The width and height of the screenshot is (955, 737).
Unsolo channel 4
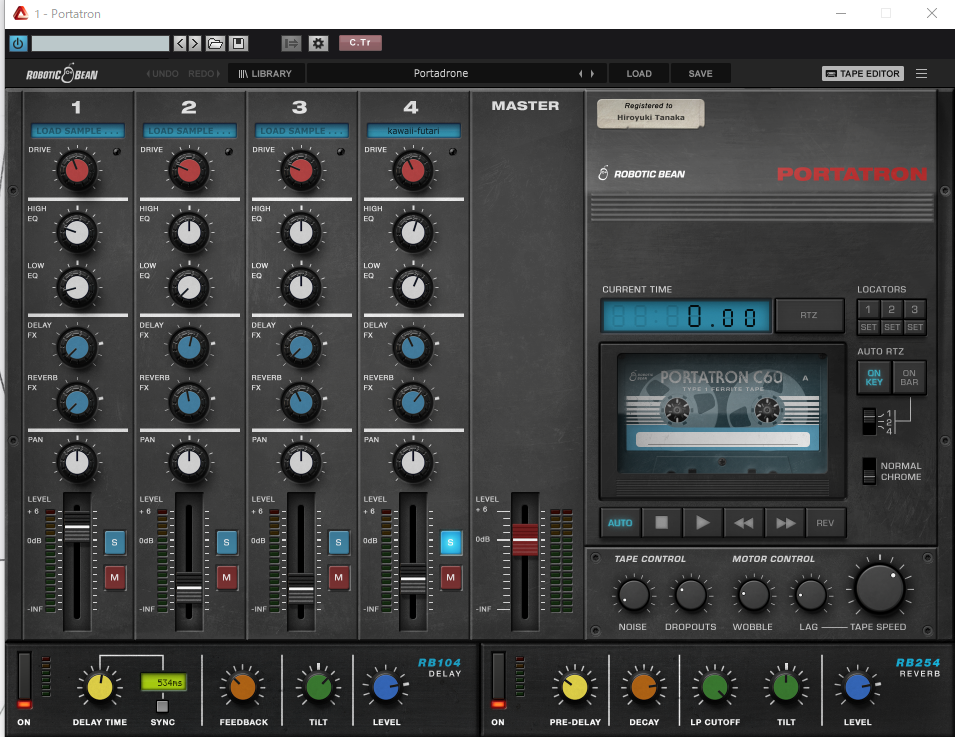451,542
